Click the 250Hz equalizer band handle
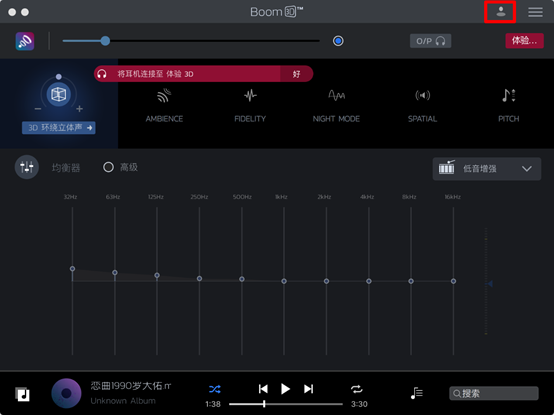 pos(199,279)
